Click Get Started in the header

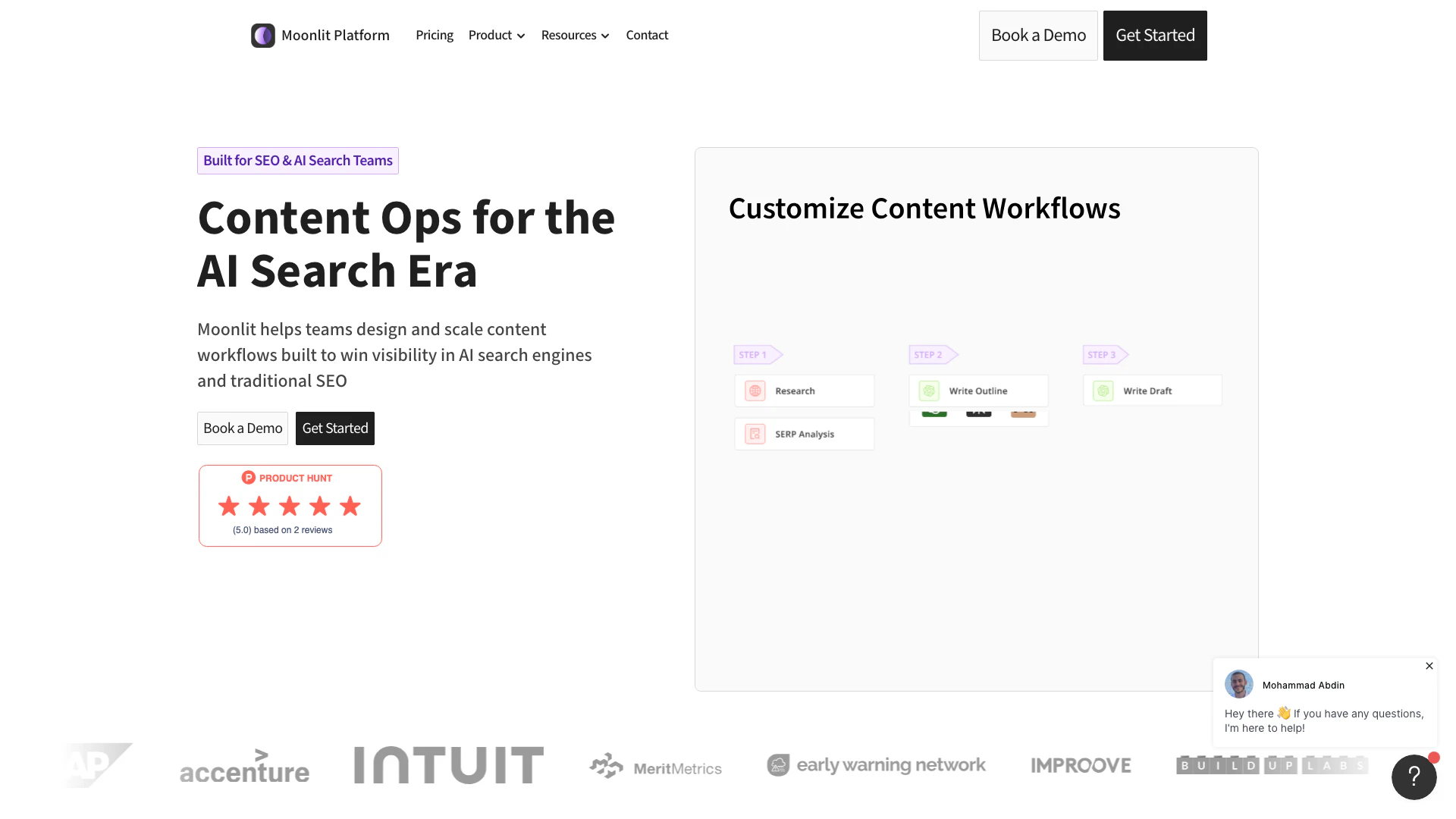pyautogui.click(x=1155, y=36)
